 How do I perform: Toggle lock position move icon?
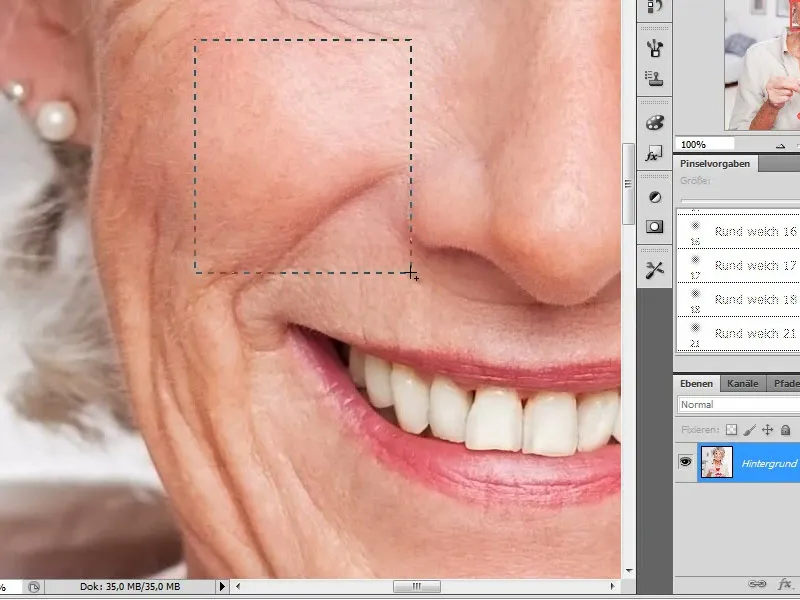767,429
